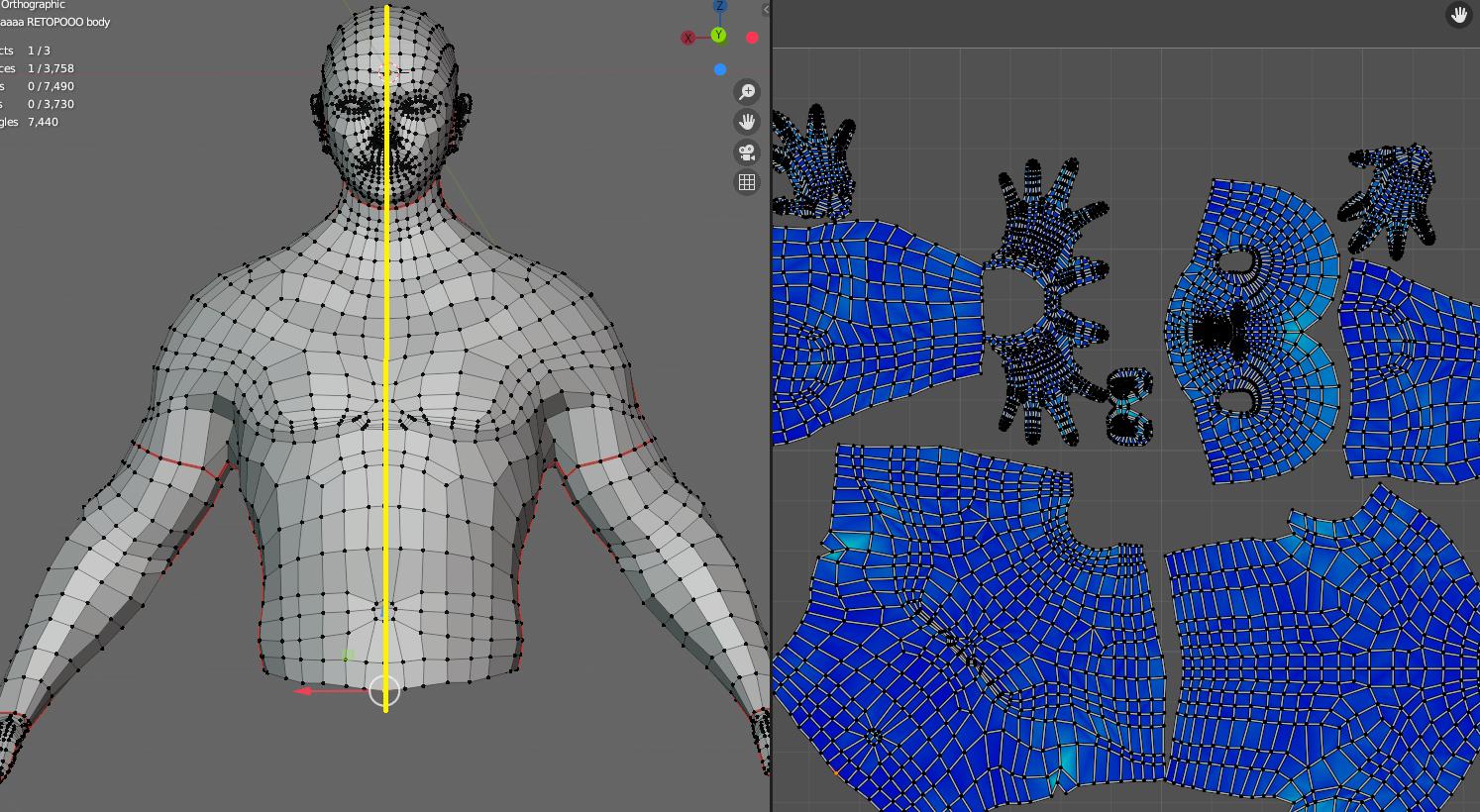This screenshot has width=1480, height=812.
Task: Toggle the blue dot below the navigation gizmo
Action: (720, 69)
